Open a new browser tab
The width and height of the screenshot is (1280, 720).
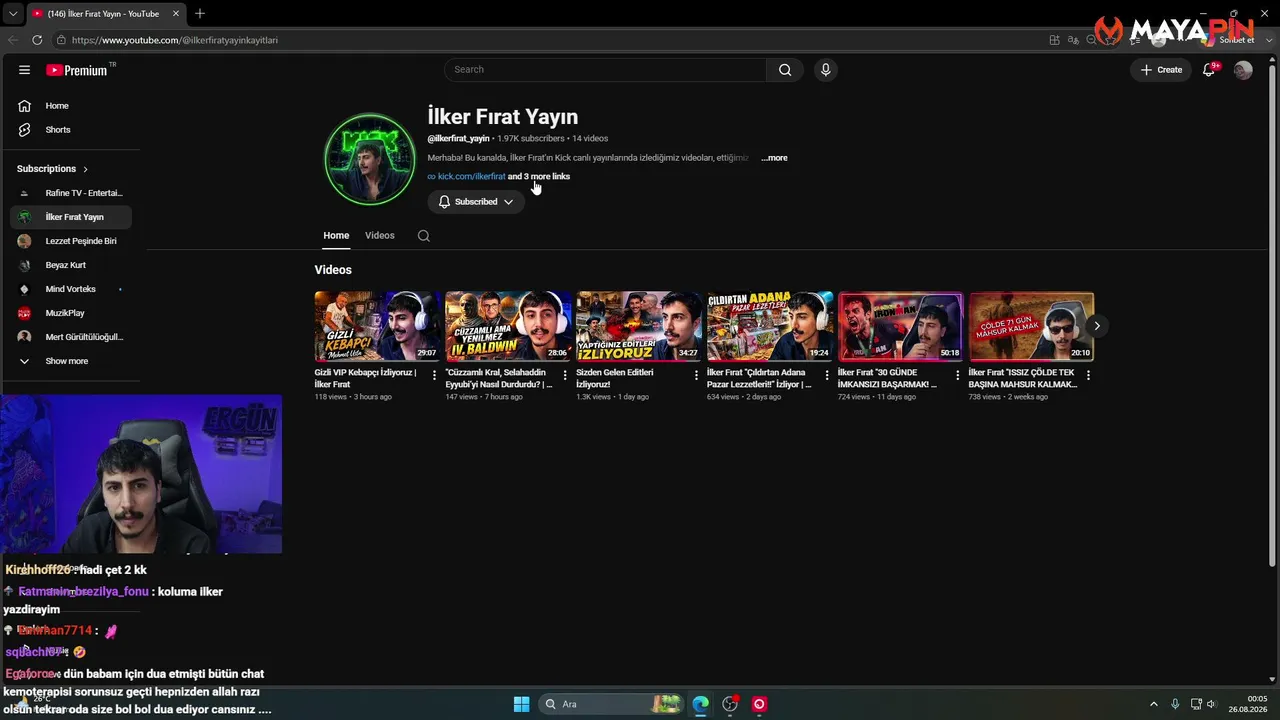(200, 13)
